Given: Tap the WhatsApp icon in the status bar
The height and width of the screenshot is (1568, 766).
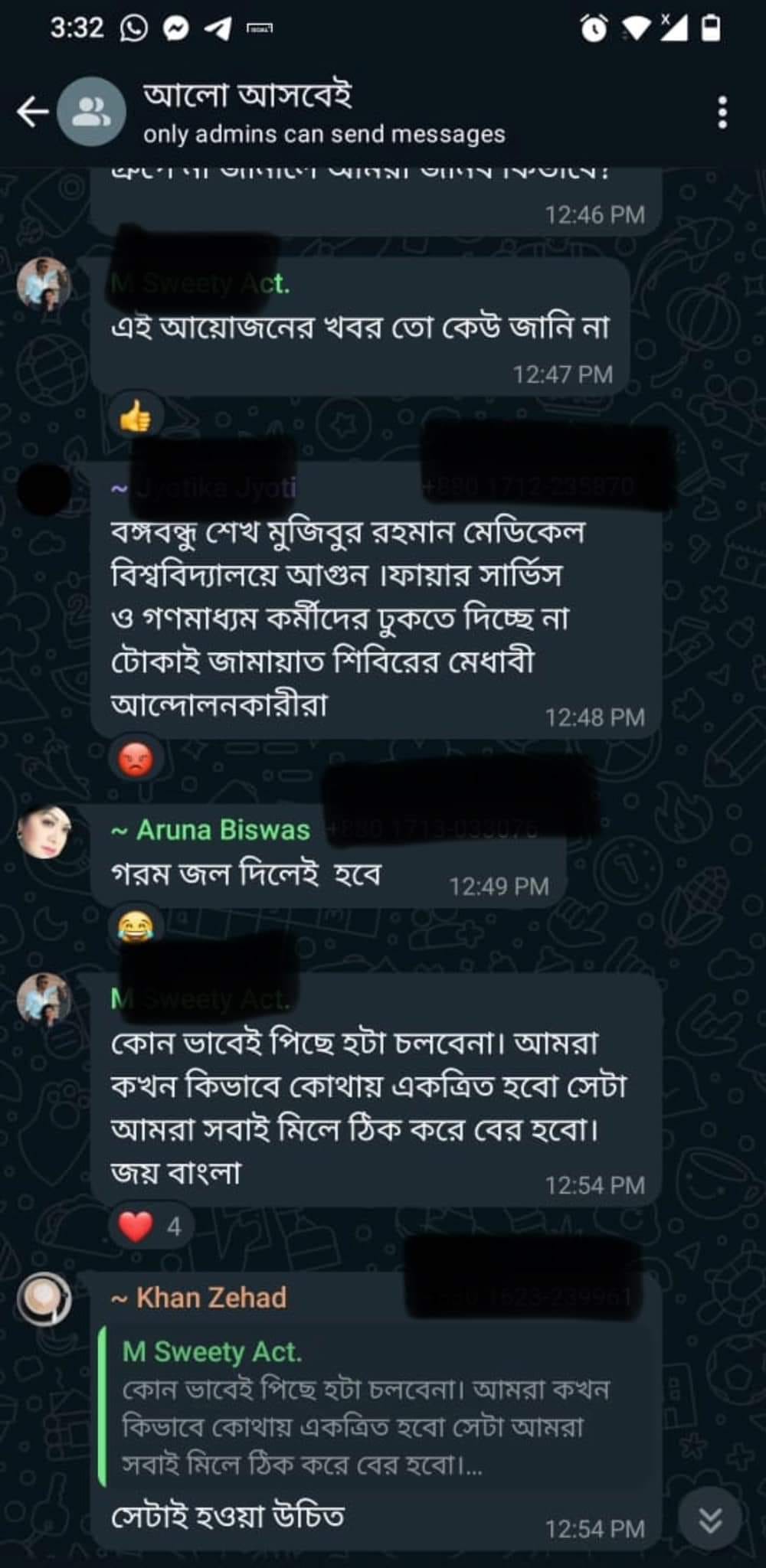Looking at the screenshot, I should (134, 29).
